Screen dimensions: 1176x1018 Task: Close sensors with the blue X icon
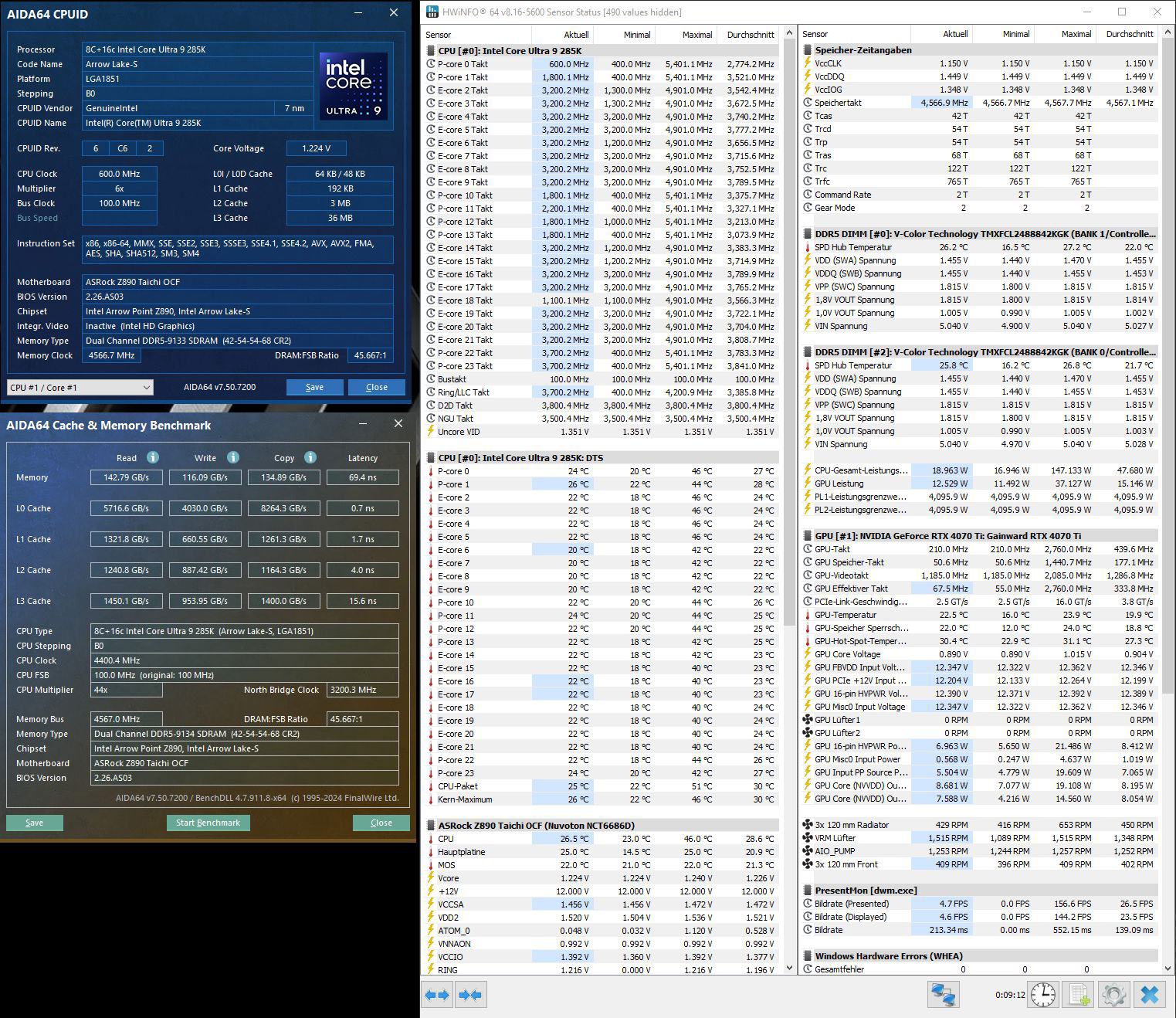click(x=1149, y=995)
